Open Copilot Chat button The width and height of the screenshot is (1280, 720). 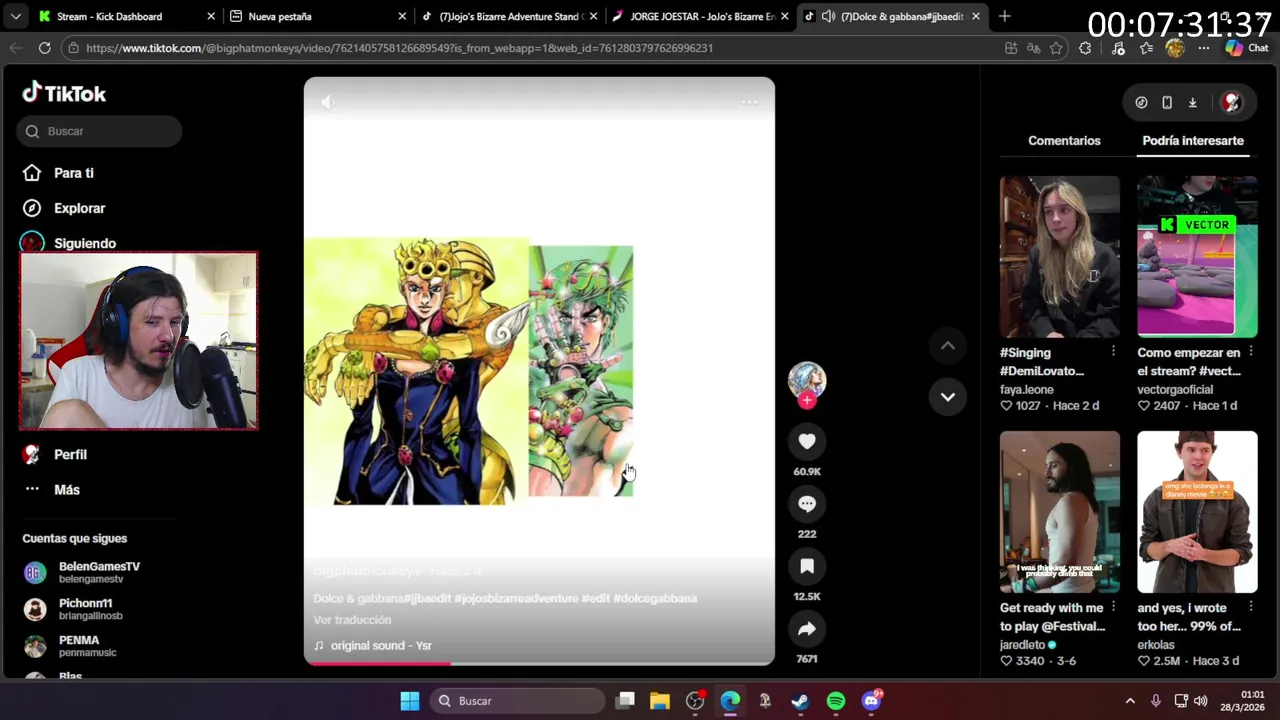[x=1246, y=48]
